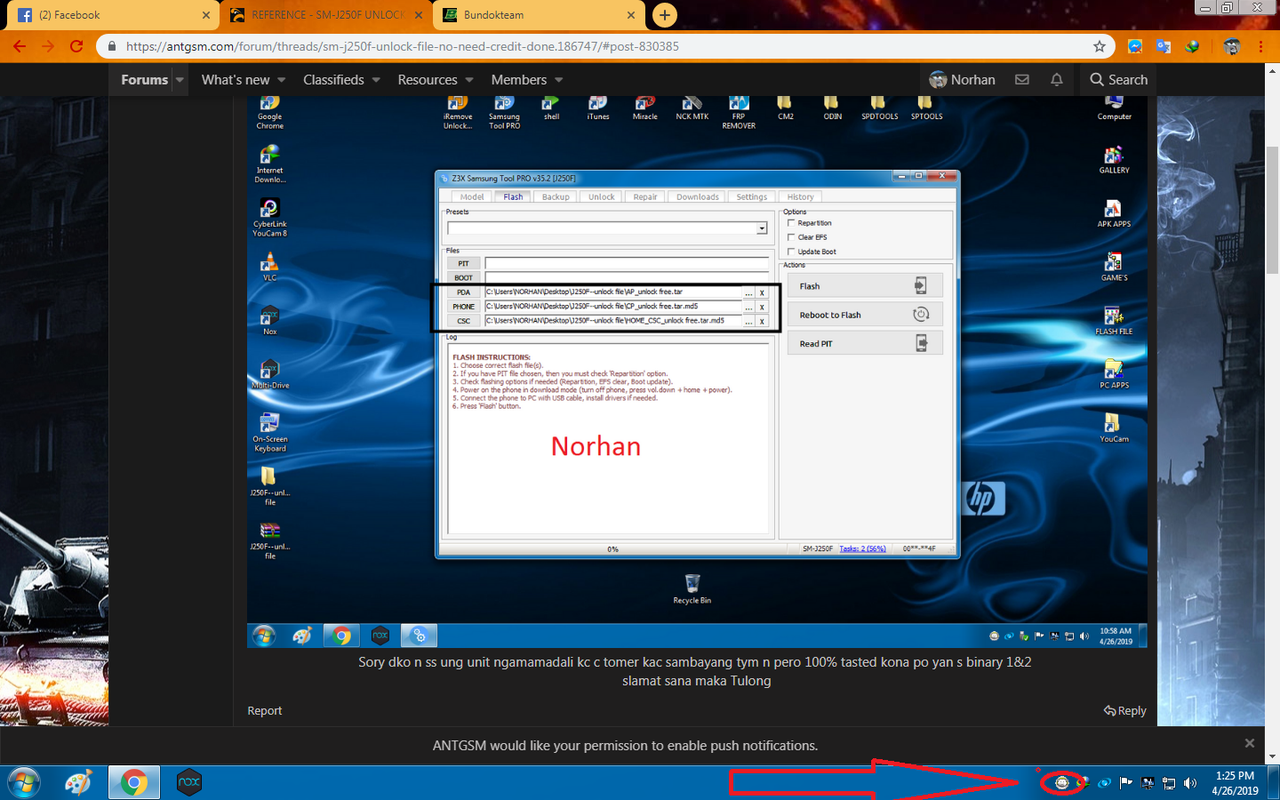Image resolution: width=1280 pixels, height=800 pixels.
Task: Open the Chrome profile avatar menu
Action: [x=1232, y=46]
